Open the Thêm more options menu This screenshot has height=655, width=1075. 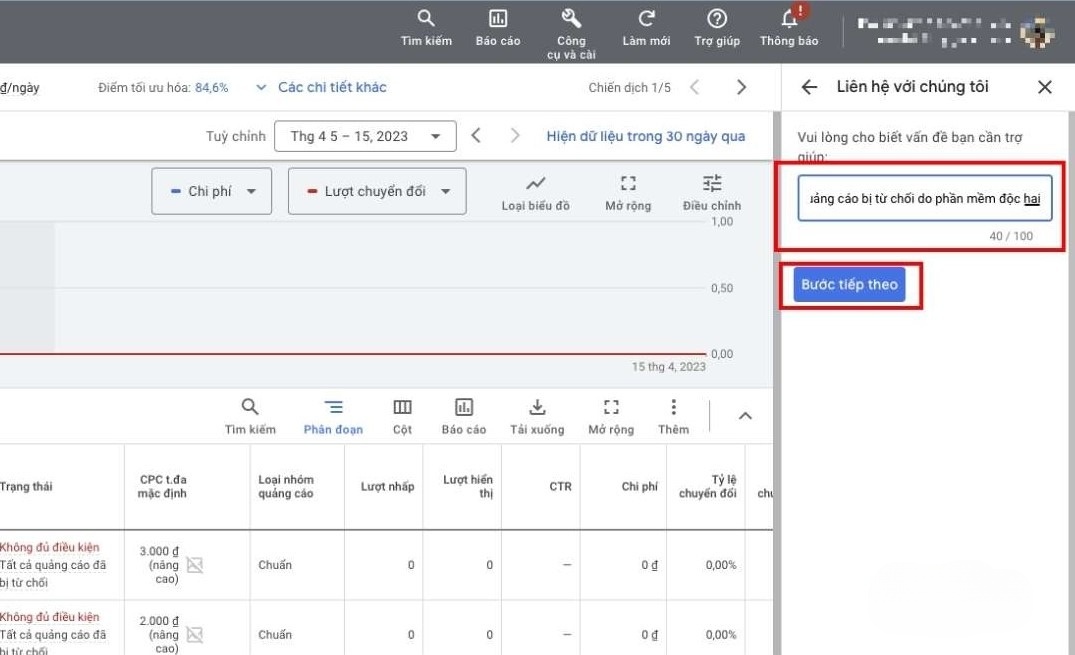[673, 416]
